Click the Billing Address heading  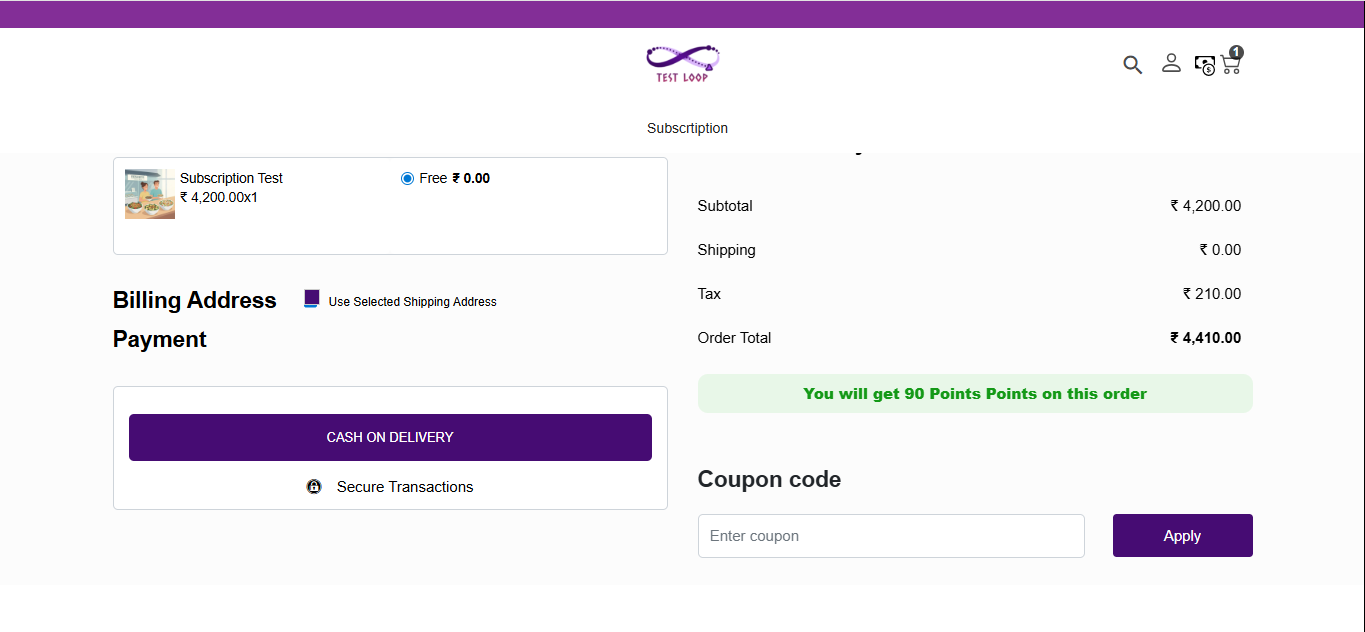point(194,300)
